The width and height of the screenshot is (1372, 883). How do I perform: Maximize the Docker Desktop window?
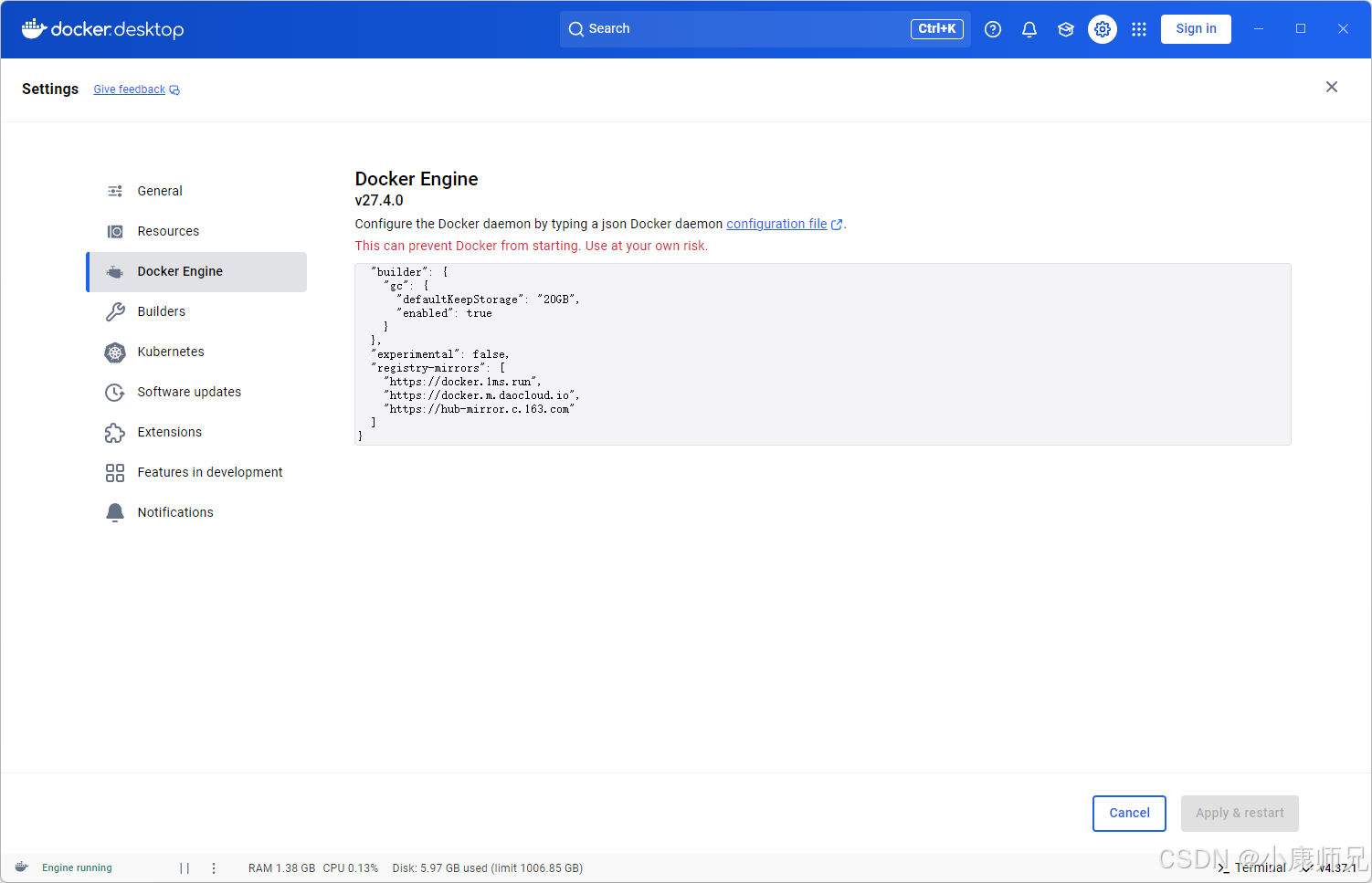coord(1301,29)
